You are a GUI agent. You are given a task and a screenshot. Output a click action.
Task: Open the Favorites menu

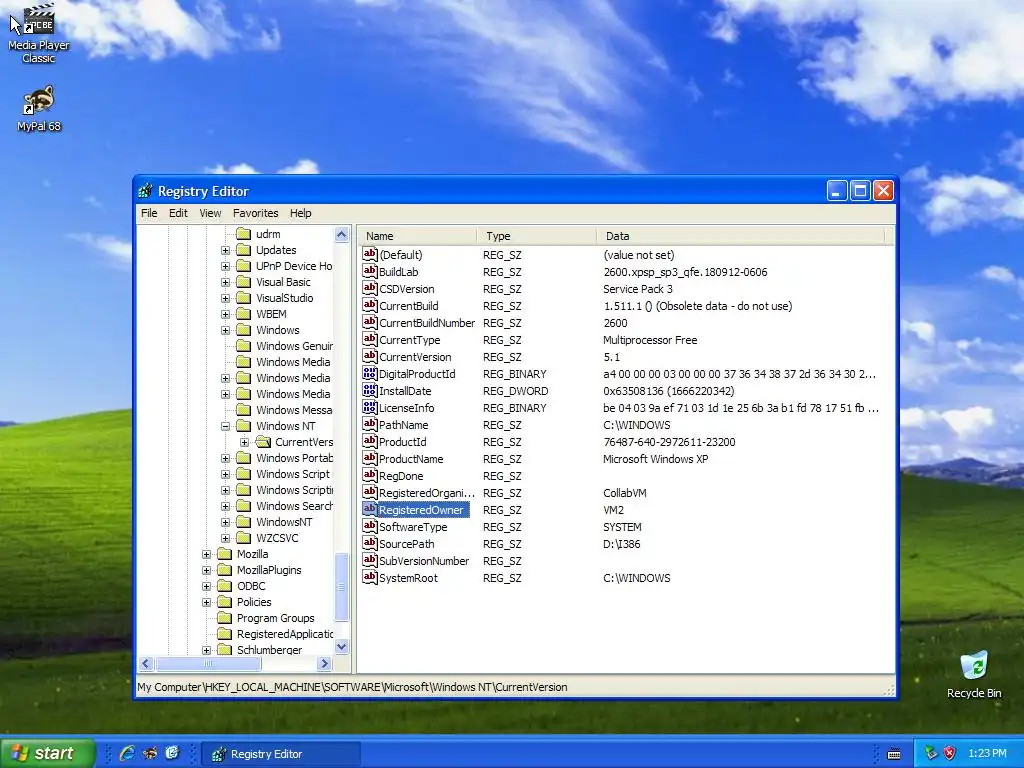coord(255,213)
